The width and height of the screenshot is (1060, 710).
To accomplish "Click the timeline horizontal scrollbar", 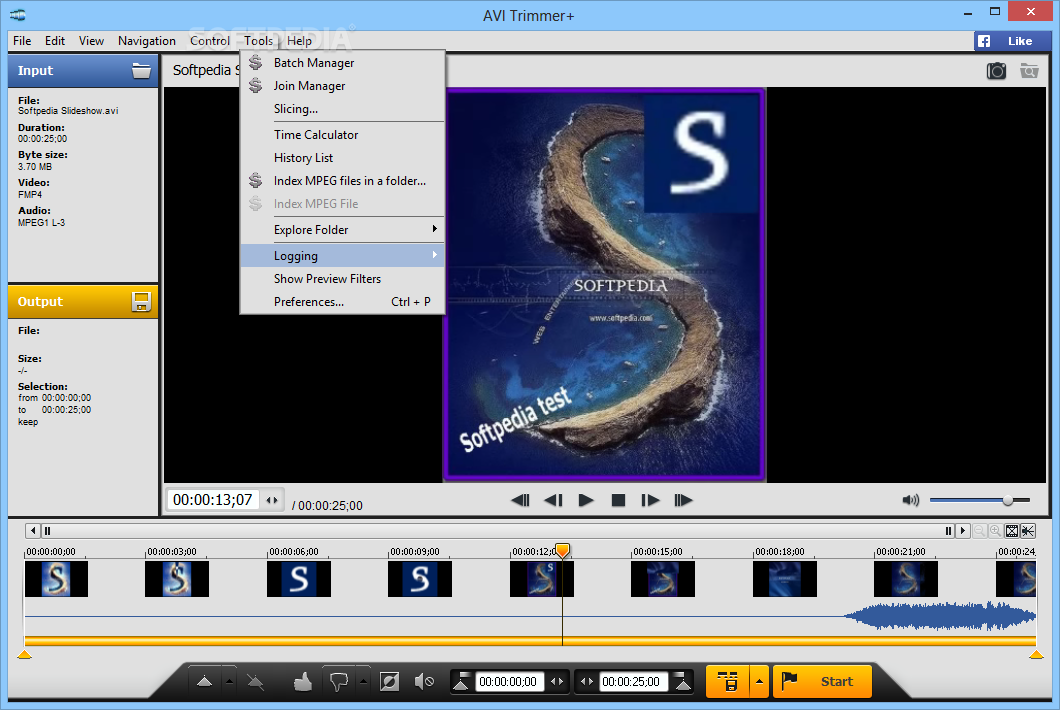I will click(x=498, y=531).
